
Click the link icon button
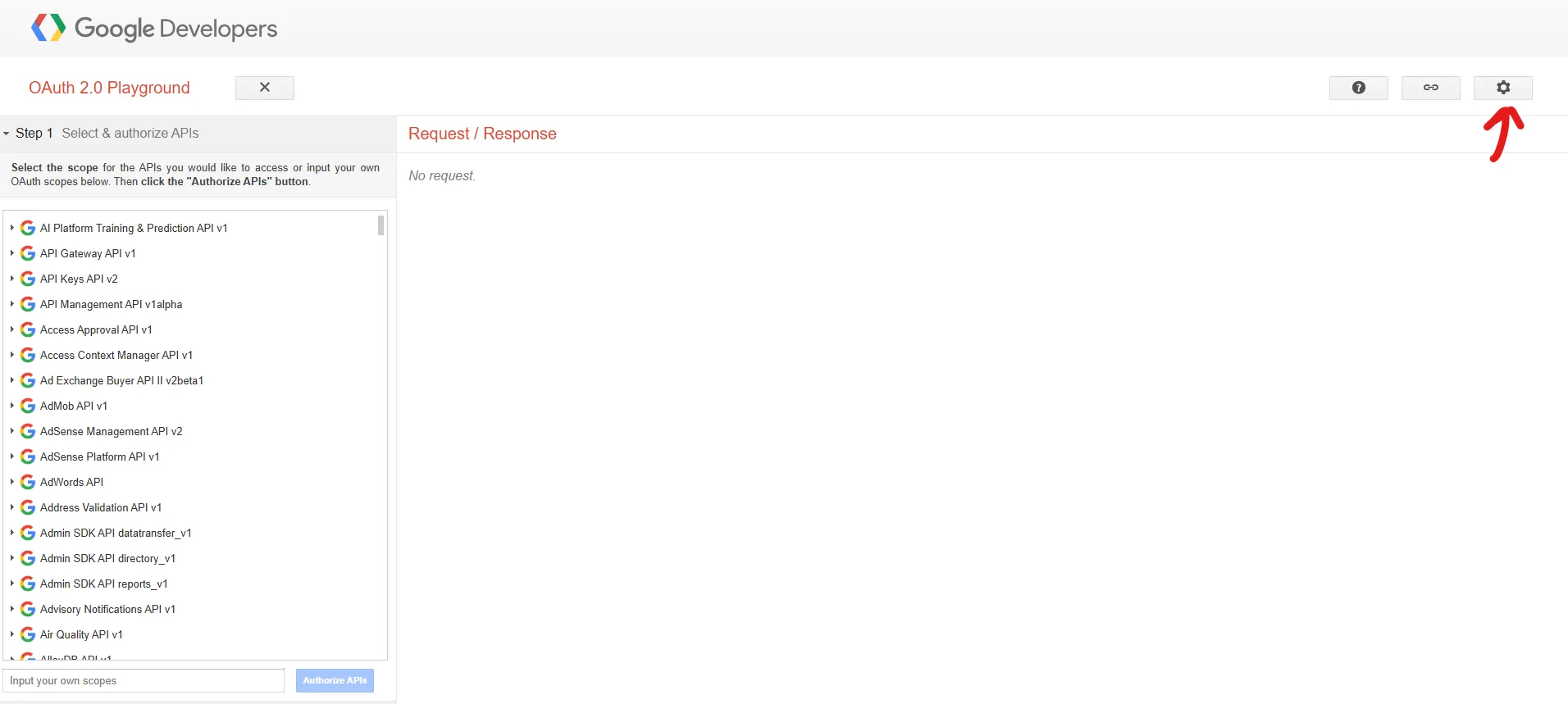(x=1430, y=88)
